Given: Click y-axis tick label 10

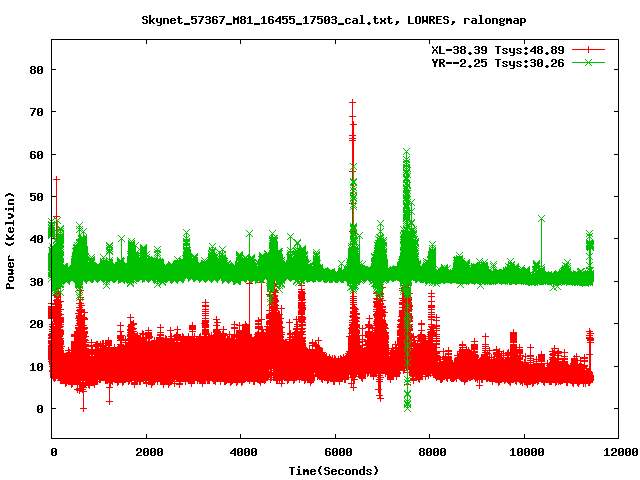Looking at the screenshot, I should pyautogui.click(x=36, y=367).
